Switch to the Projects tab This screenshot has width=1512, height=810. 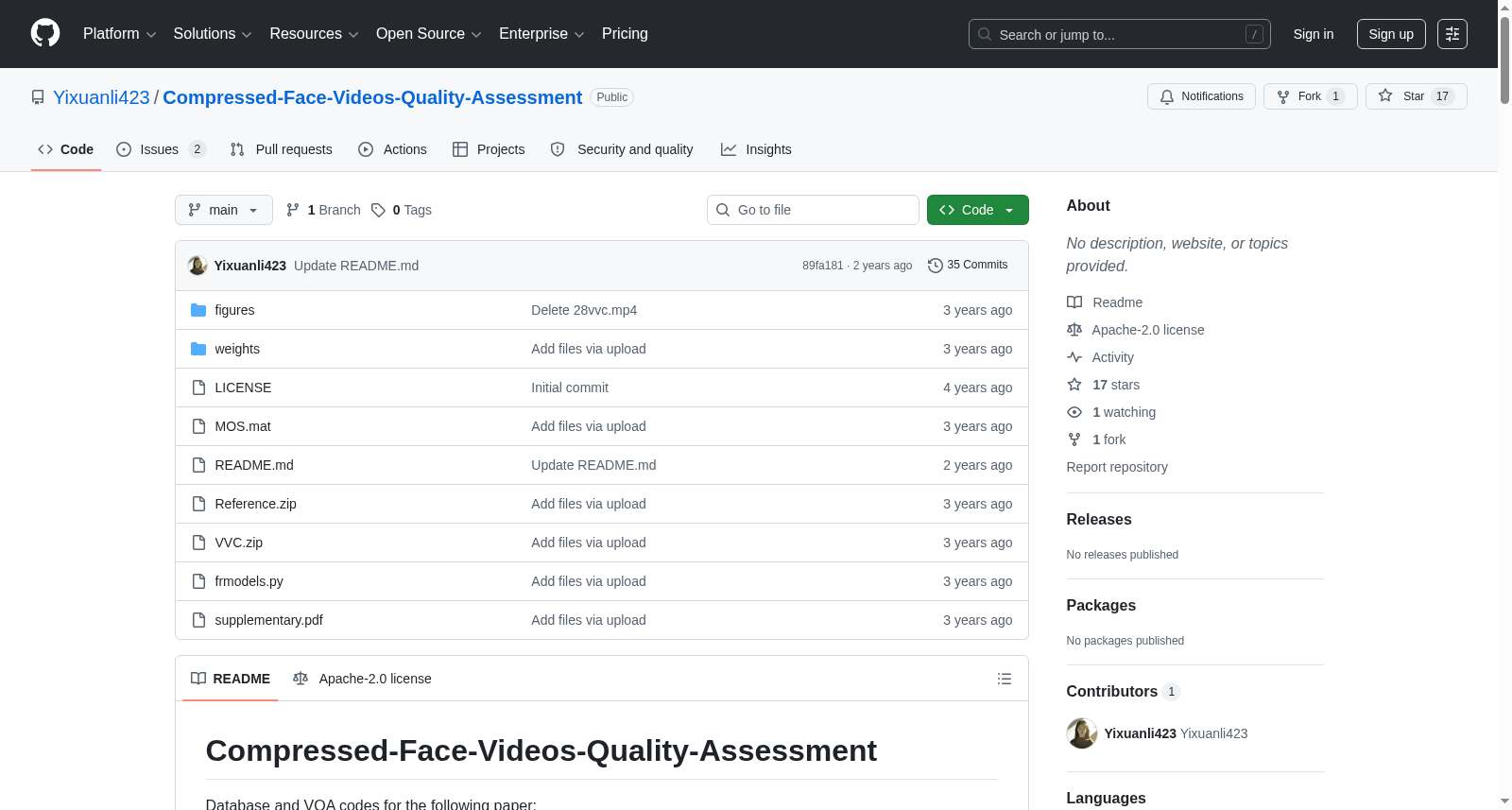(x=489, y=149)
